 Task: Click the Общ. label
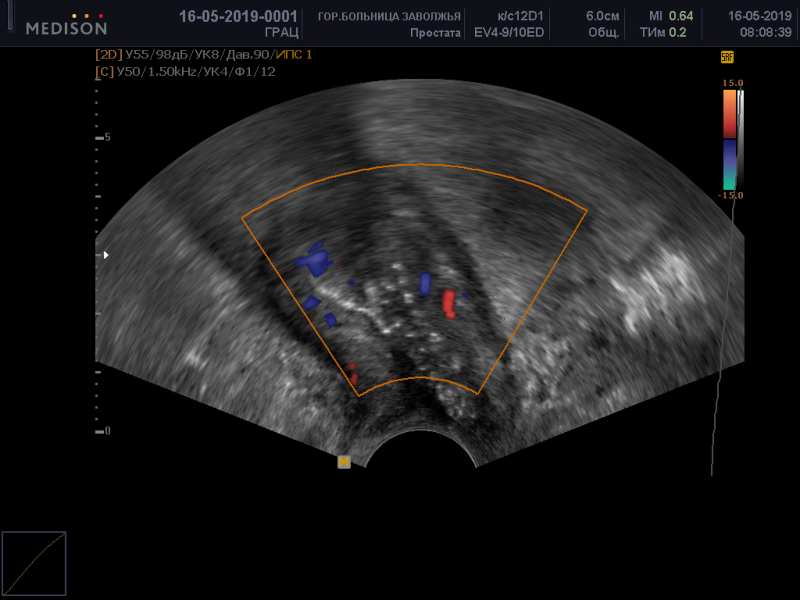coord(604,33)
